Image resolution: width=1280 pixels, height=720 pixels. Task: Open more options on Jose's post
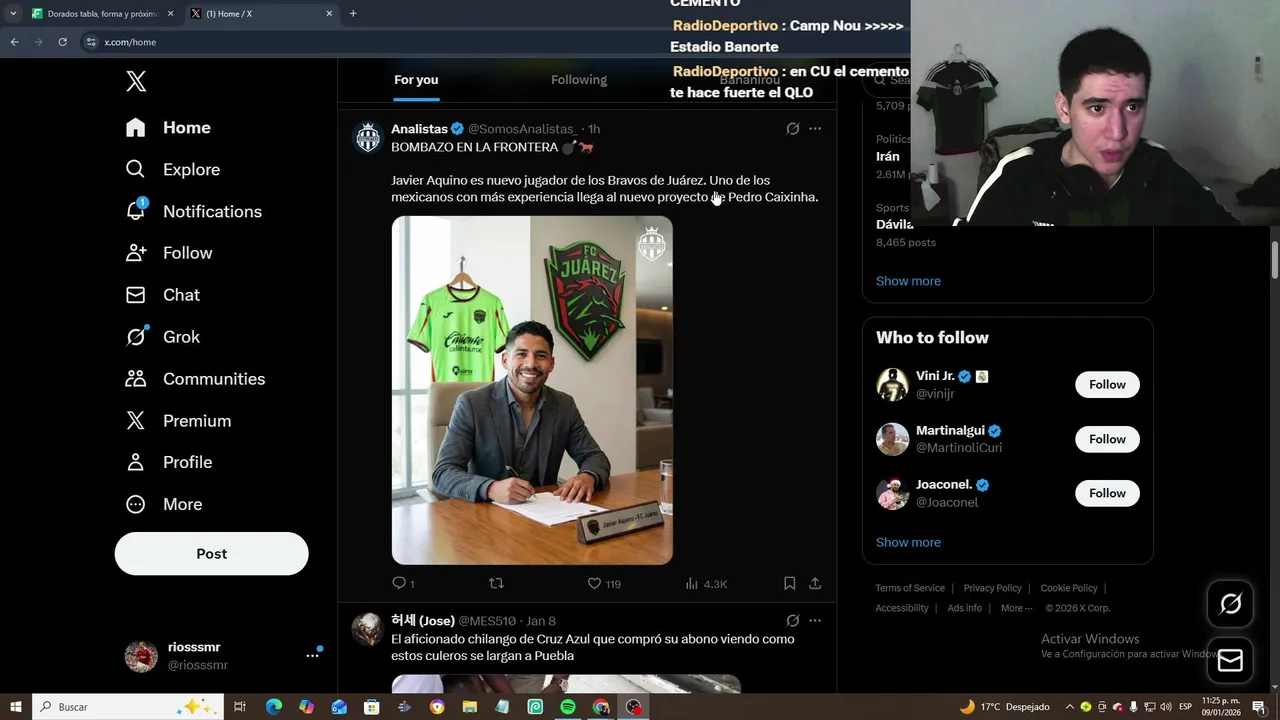[x=815, y=621]
